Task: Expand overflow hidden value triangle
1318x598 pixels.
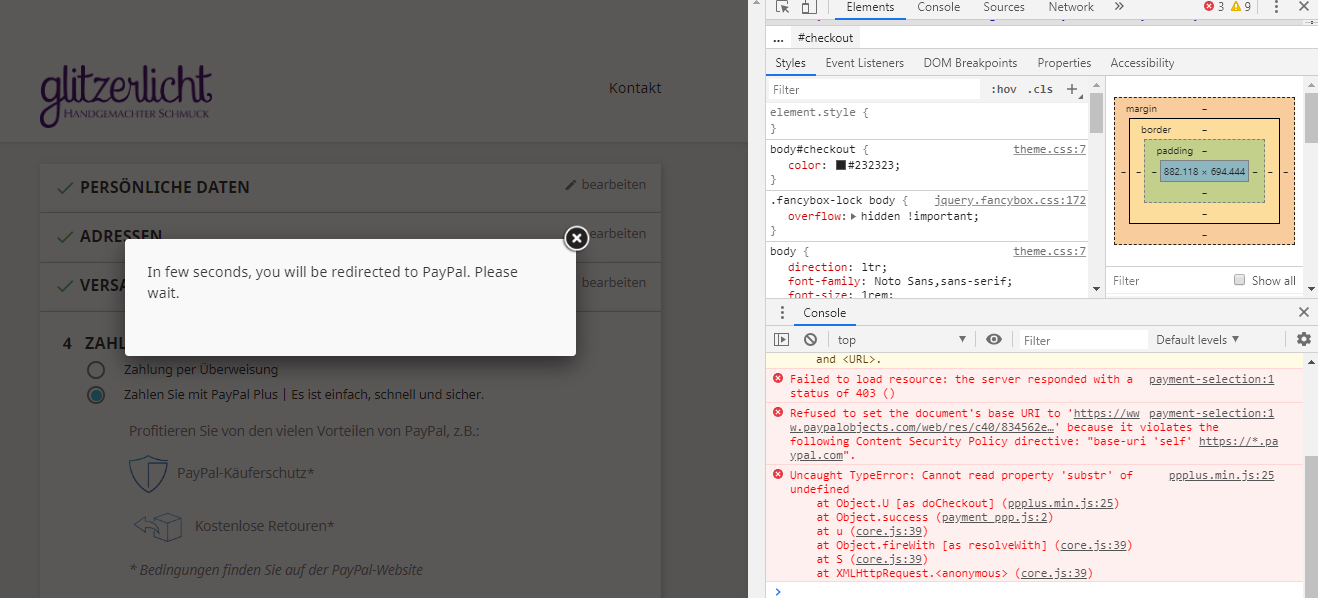Action: coord(854,216)
